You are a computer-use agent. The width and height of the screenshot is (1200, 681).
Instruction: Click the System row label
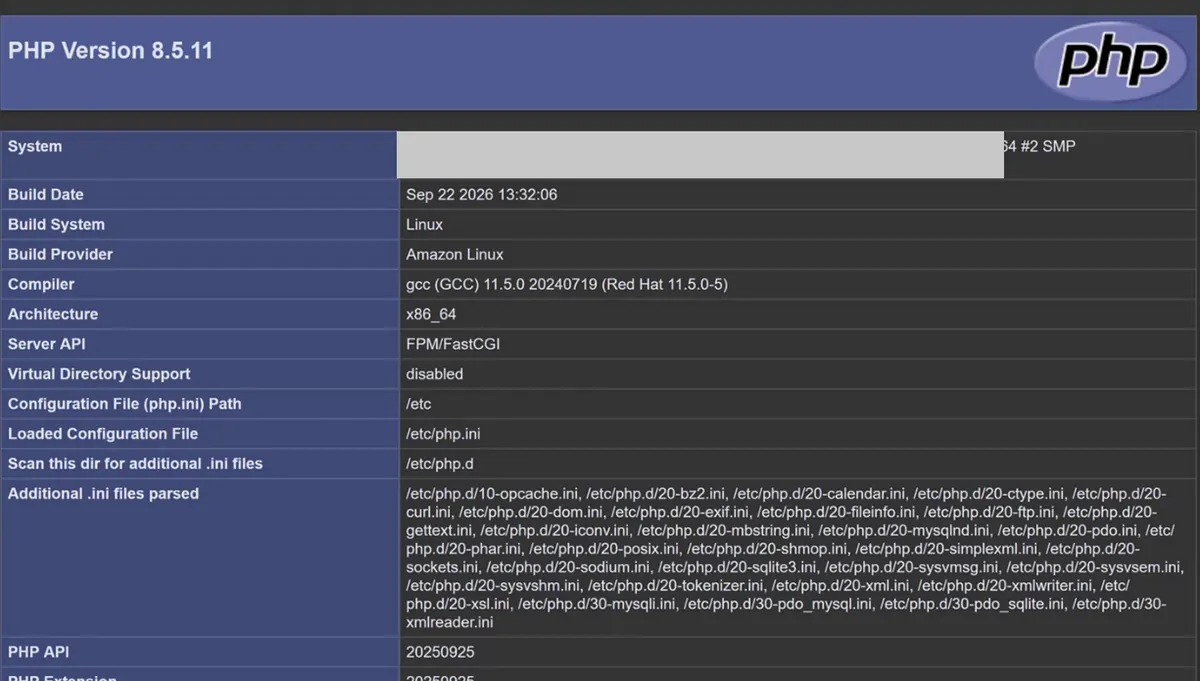point(35,146)
